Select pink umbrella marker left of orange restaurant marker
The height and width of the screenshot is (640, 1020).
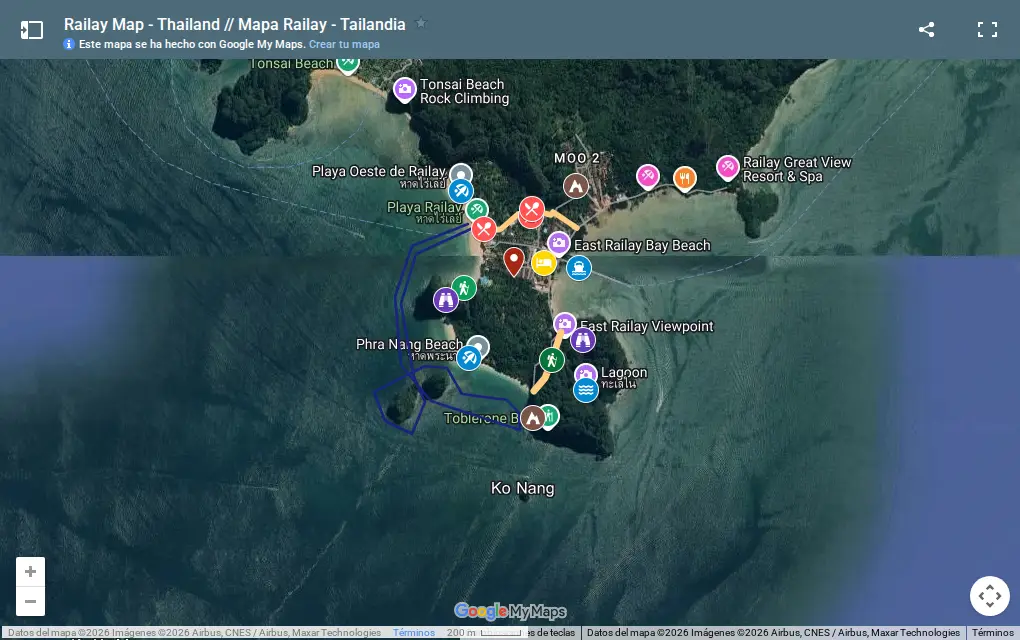coord(647,176)
